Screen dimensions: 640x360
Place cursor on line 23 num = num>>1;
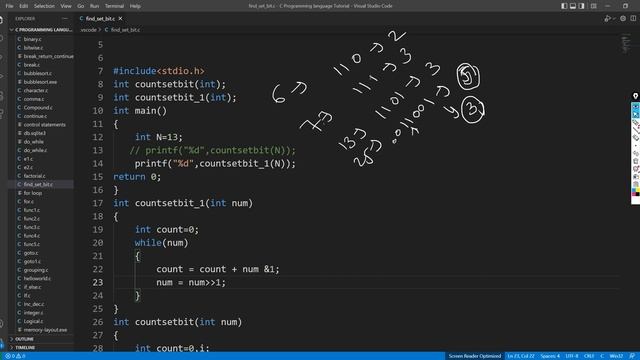pyautogui.click(x=191, y=282)
